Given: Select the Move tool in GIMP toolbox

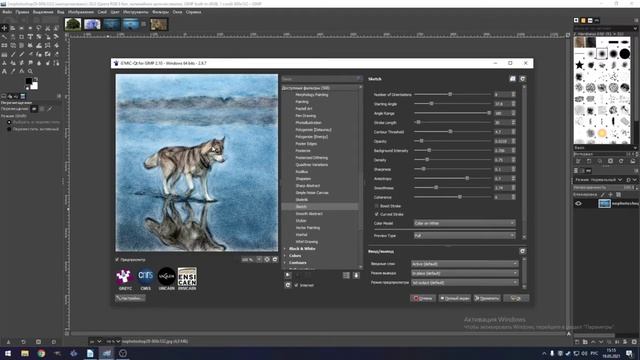Looking at the screenshot, I should coord(4,28).
